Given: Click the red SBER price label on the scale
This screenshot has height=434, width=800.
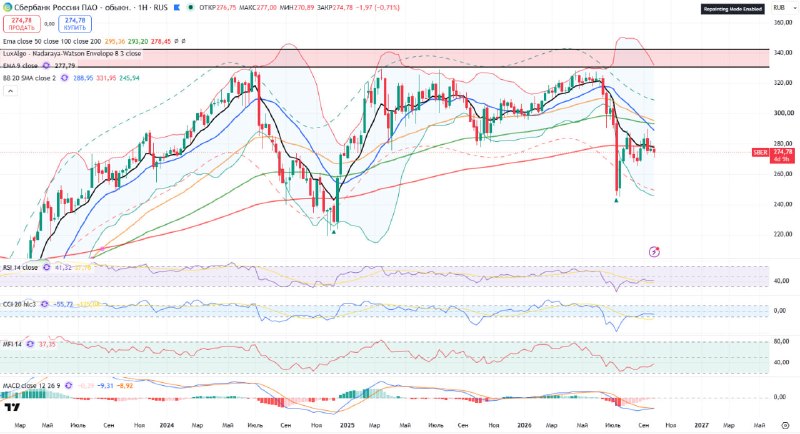Looking at the screenshot, I should coord(760,152).
